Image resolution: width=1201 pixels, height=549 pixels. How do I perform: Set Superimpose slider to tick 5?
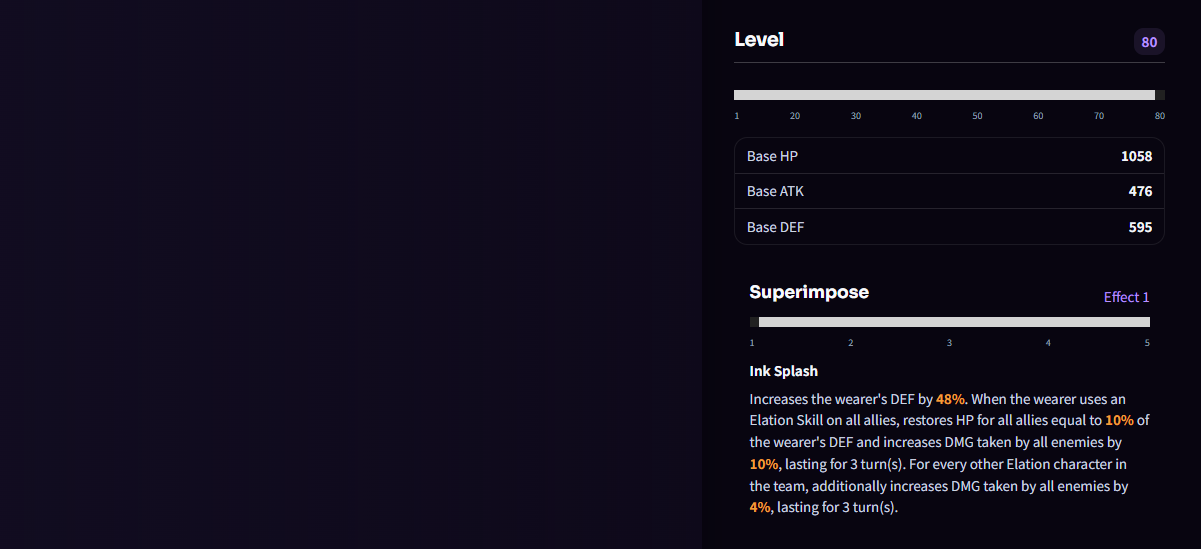tap(1147, 322)
